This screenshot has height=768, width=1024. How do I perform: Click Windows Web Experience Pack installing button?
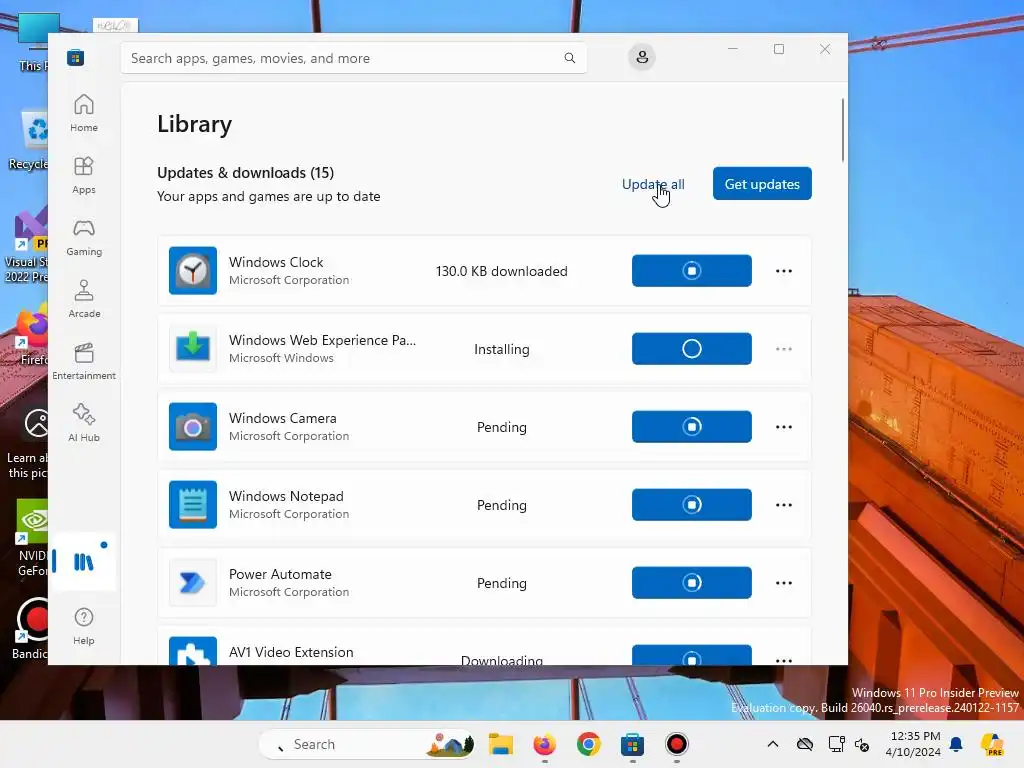tap(692, 349)
